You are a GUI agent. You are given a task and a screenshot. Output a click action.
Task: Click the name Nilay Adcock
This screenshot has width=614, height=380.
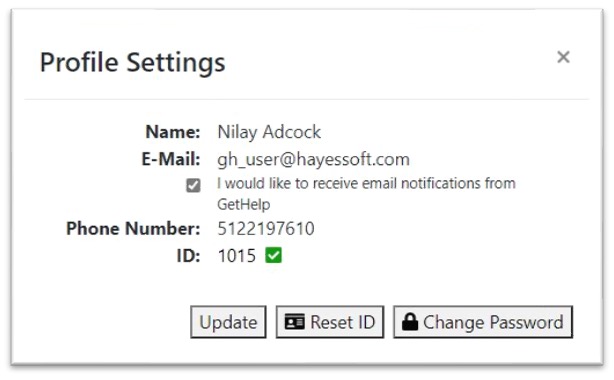[x=269, y=132]
